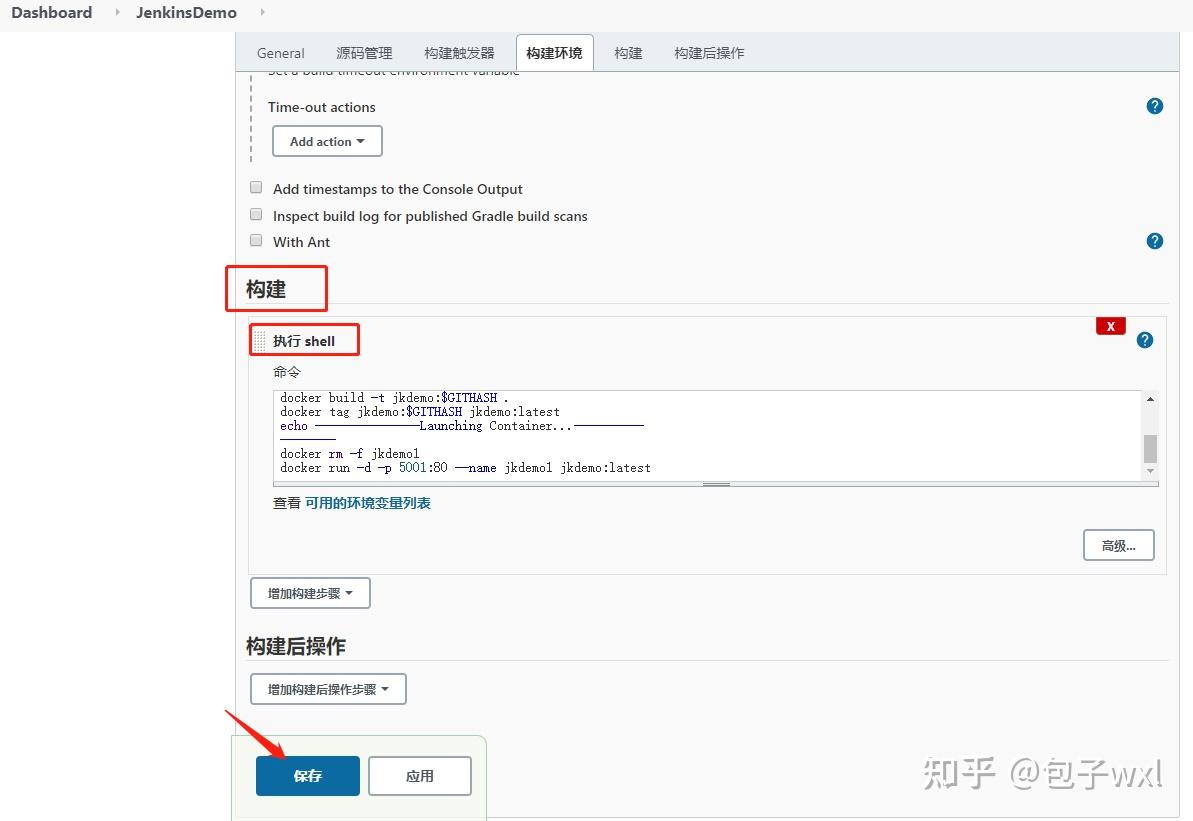Open the 构建触发器 tab
Viewport: 1193px width, 821px height.
coord(457,52)
